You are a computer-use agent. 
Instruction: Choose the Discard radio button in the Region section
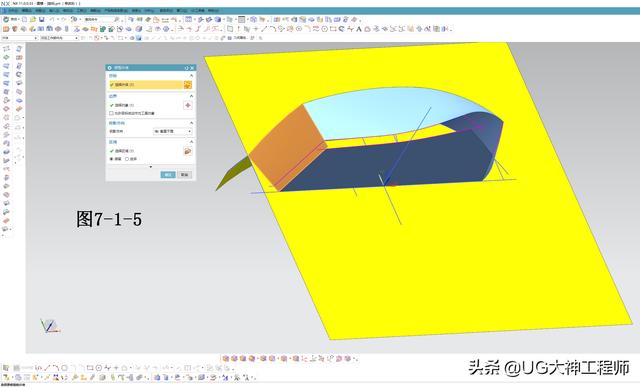coord(127,159)
